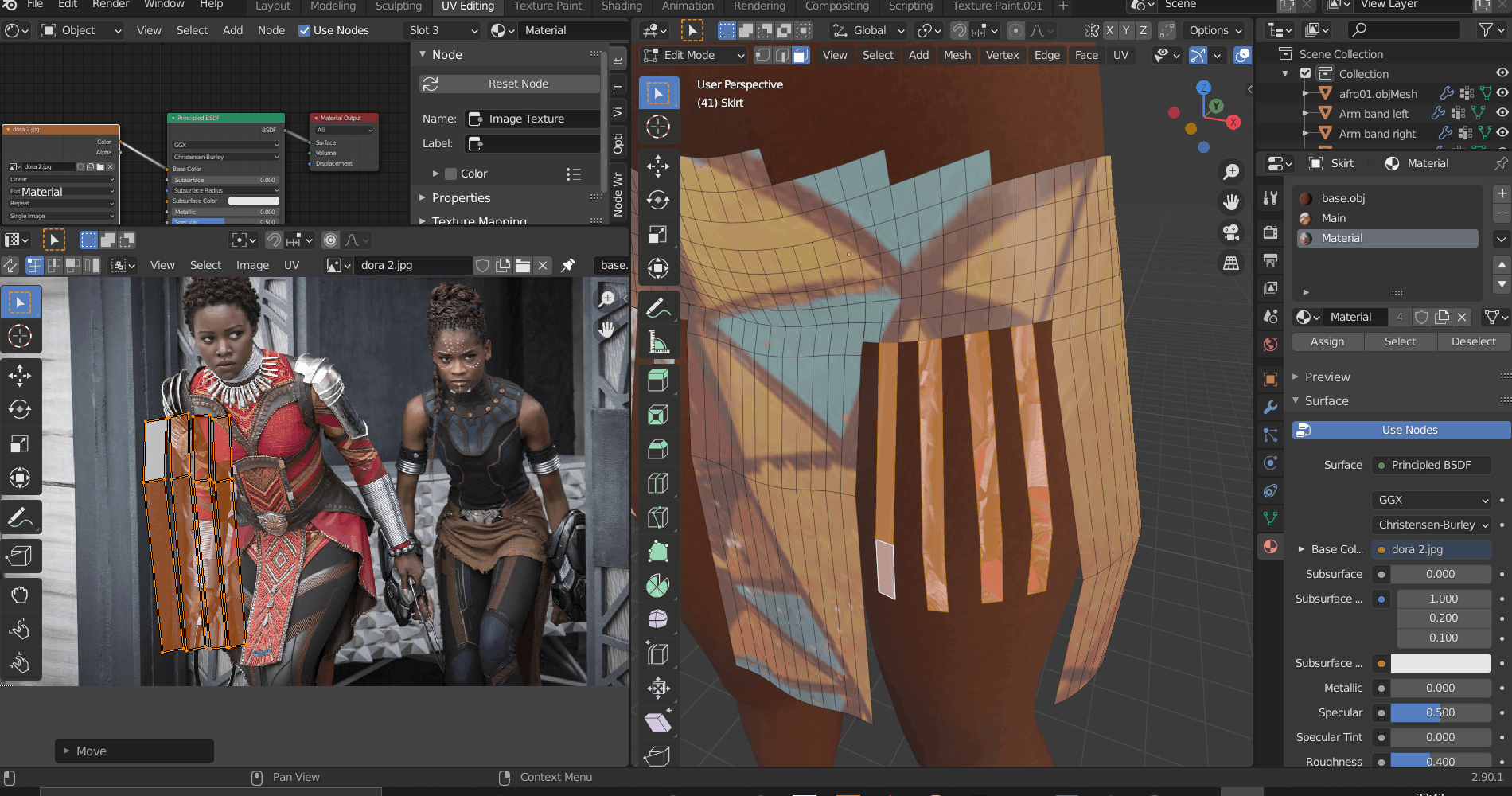Click the Reset Node button

[509, 84]
